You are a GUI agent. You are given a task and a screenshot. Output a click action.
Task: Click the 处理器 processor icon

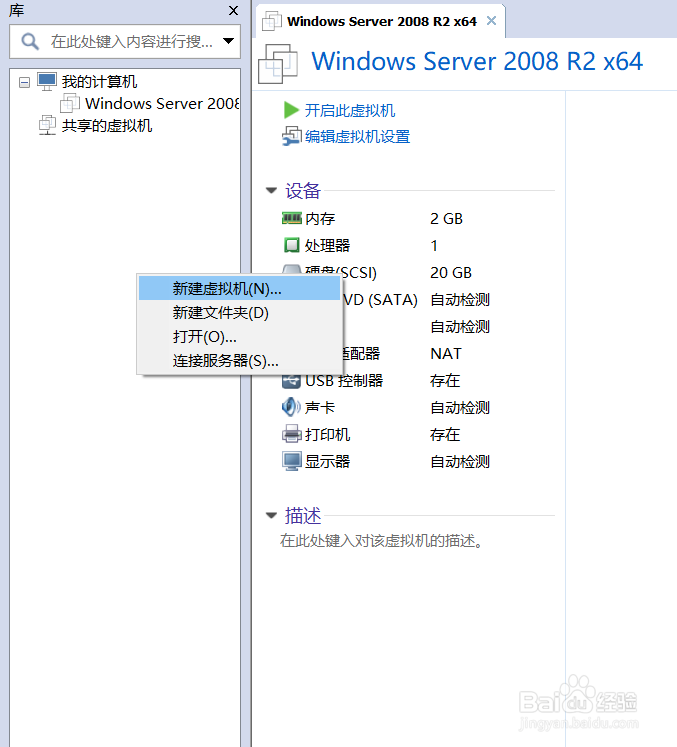pos(292,245)
